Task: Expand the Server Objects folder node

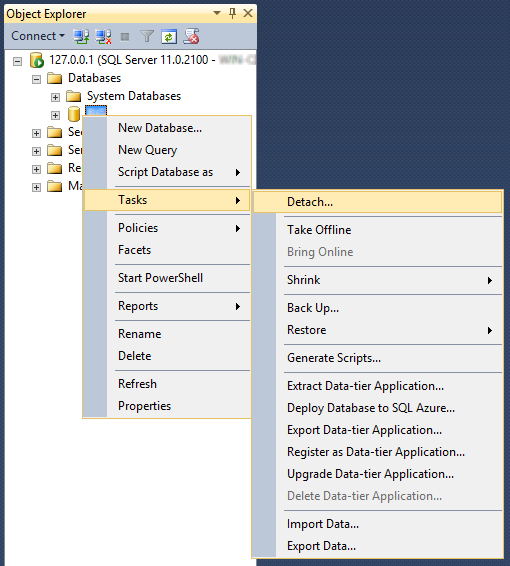Action: [x=36, y=151]
